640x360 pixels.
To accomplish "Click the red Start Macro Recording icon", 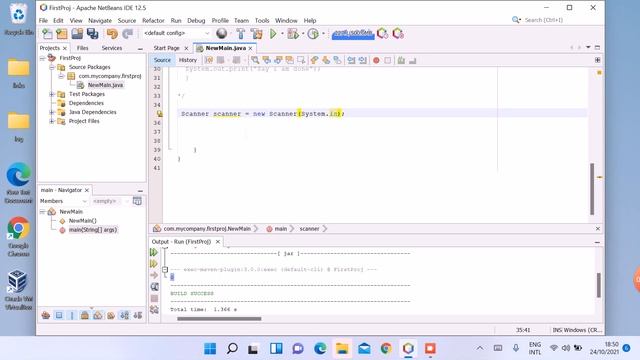I will tap(376, 60).
